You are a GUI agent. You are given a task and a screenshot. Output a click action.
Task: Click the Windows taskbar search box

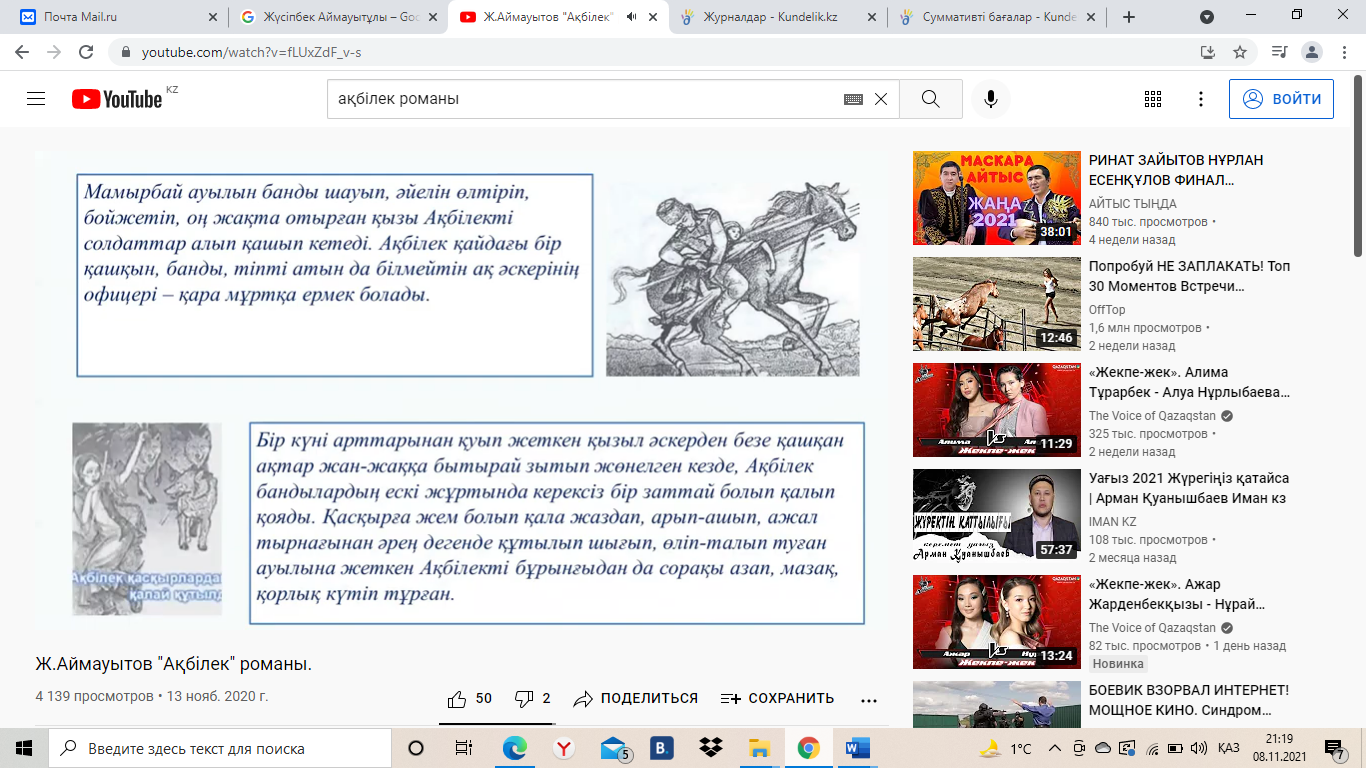point(220,748)
